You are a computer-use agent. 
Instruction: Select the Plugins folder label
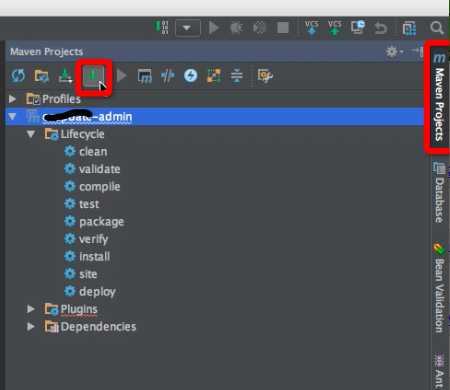79,309
